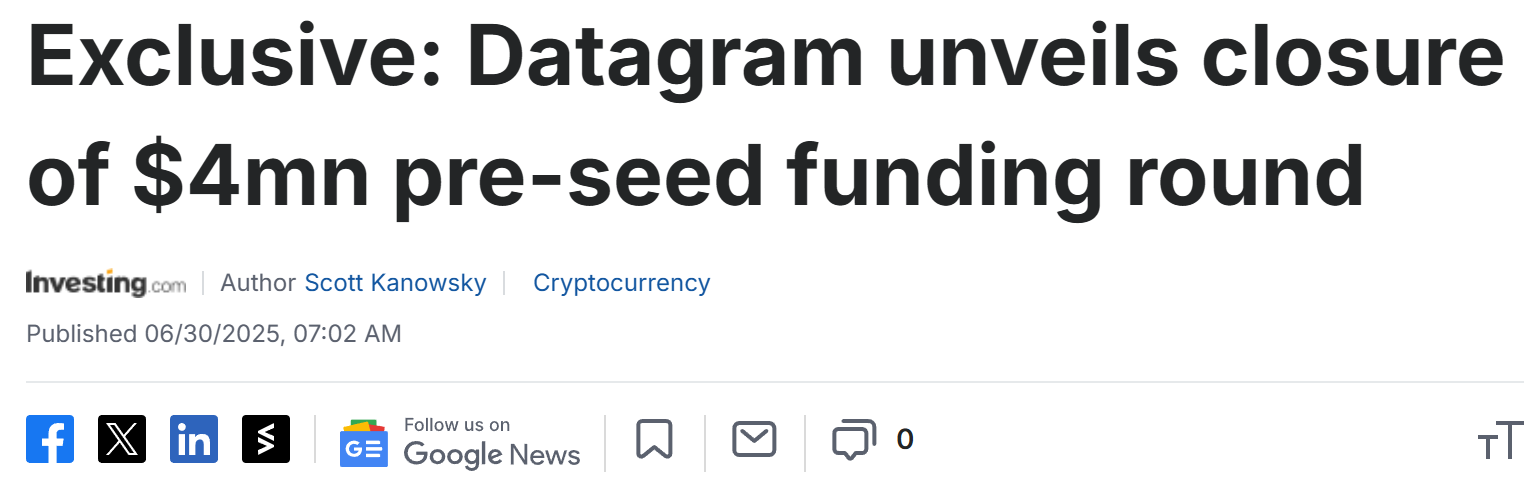Click '$4mn' in the article headline
The width and height of the screenshot is (1539, 503).
(260, 175)
